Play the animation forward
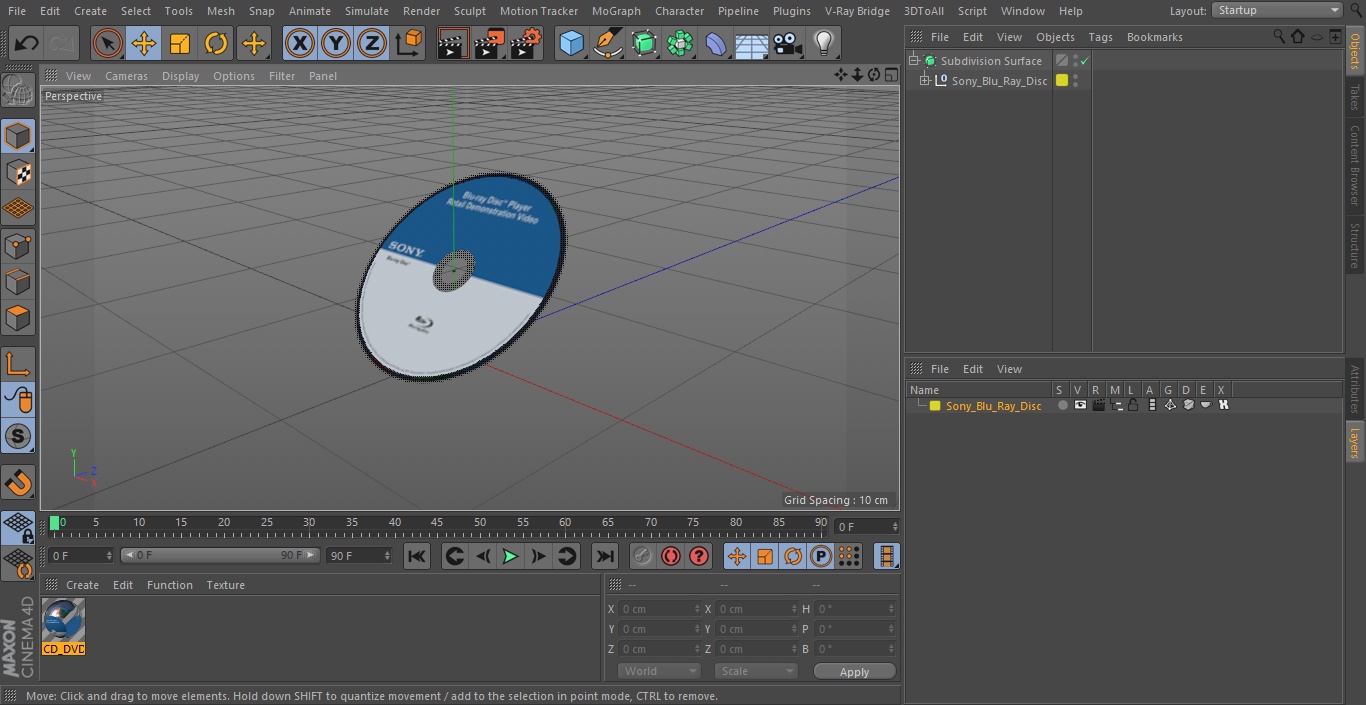The height and width of the screenshot is (705, 1366). [510, 556]
